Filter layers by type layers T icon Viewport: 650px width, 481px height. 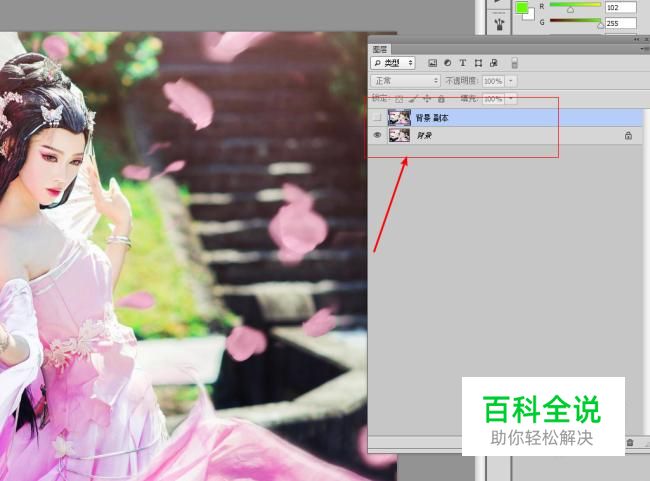(463, 63)
